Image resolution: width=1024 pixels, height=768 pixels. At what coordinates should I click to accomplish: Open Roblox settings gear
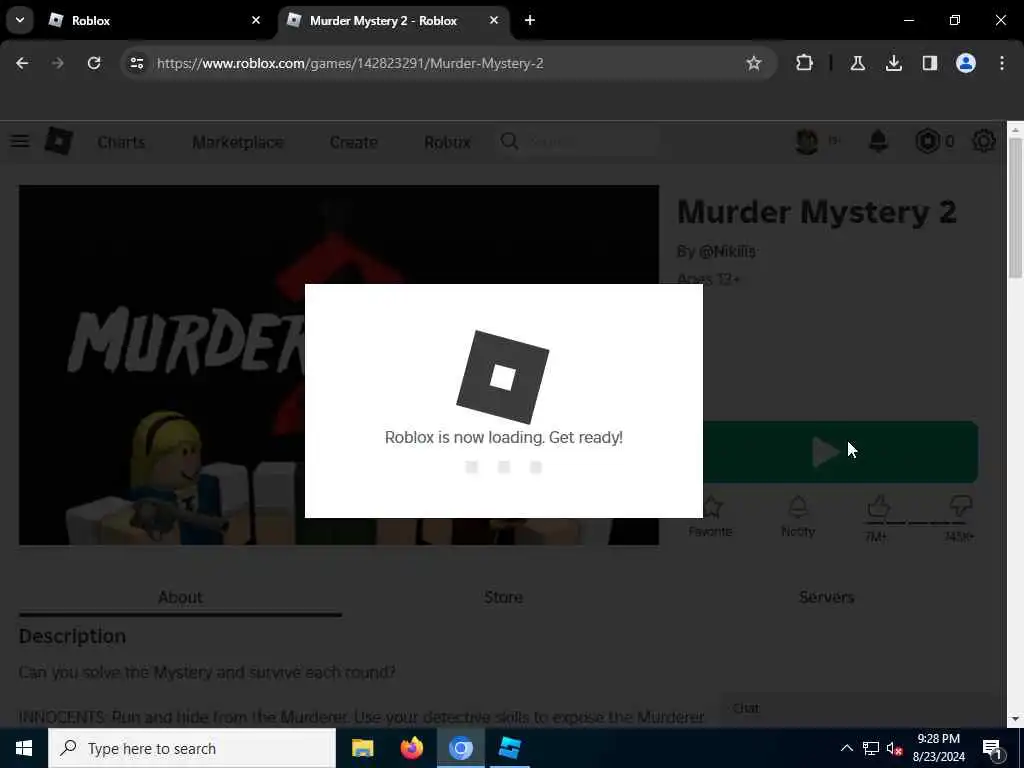coord(984,141)
